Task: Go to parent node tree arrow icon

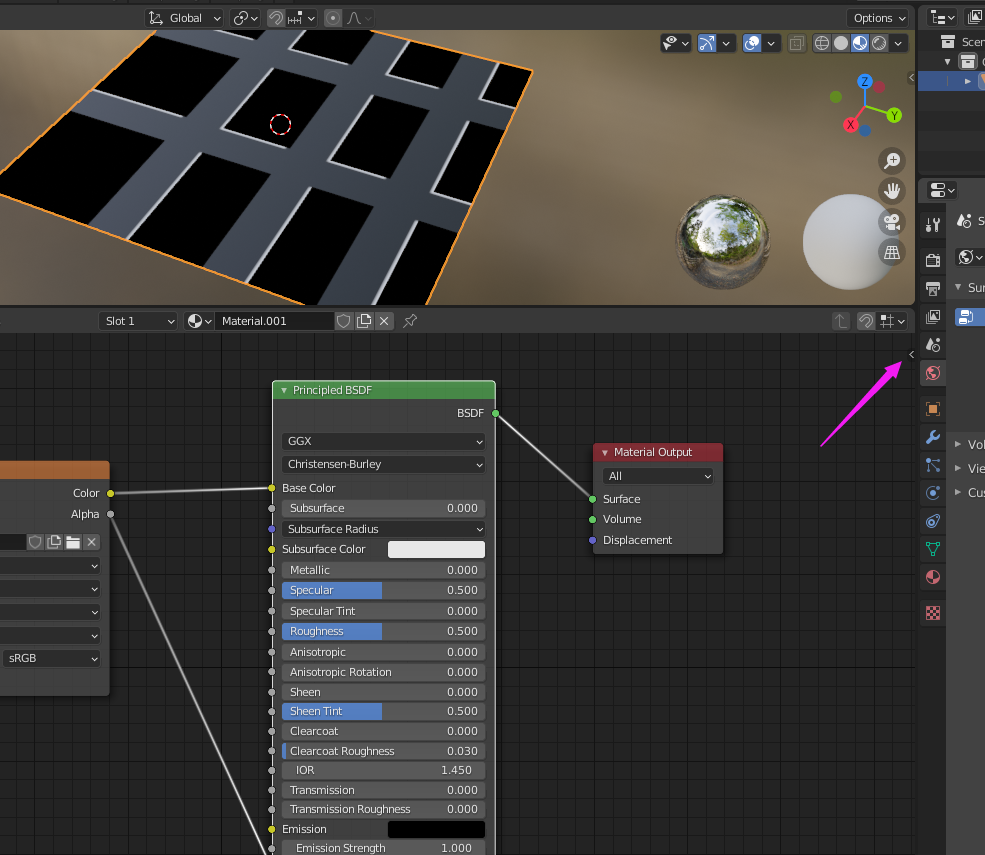Action: 841,321
